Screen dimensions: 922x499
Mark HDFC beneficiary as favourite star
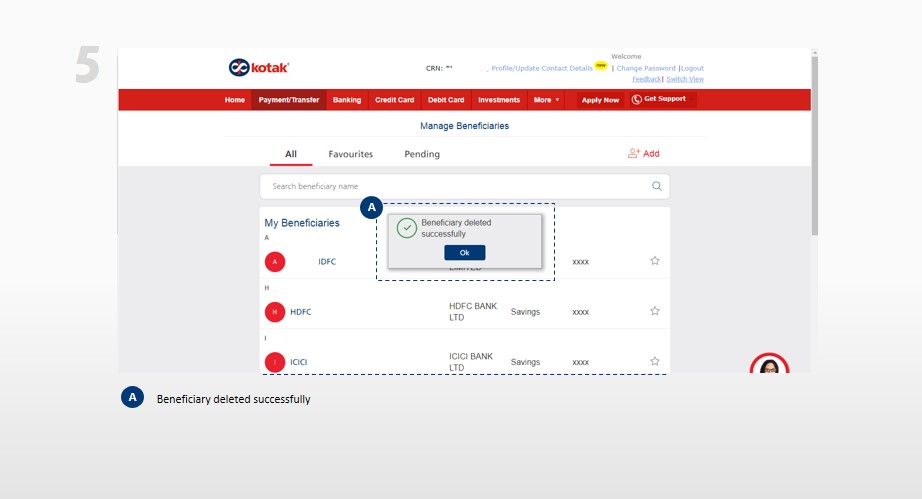(x=654, y=311)
